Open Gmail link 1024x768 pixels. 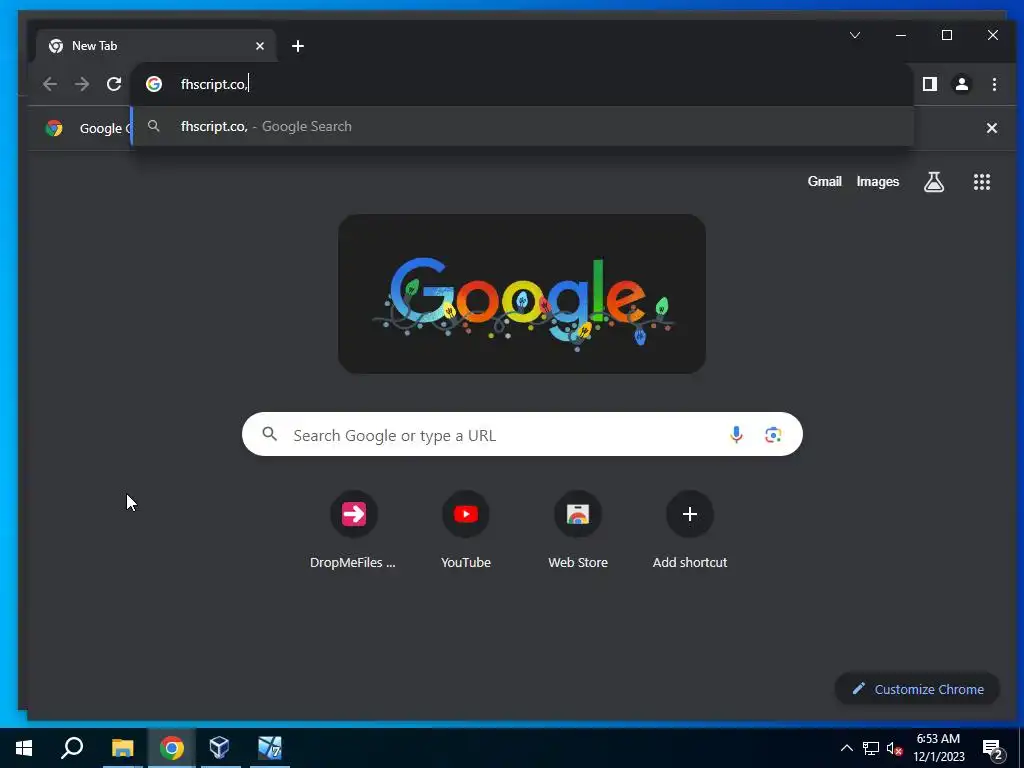point(824,182)
